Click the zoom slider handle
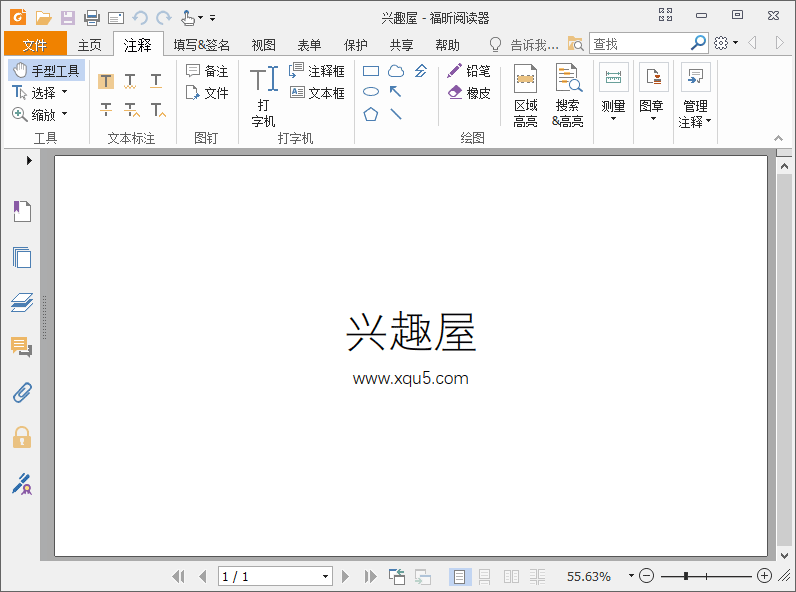796x592 pixels. click(x=686, y=576)
